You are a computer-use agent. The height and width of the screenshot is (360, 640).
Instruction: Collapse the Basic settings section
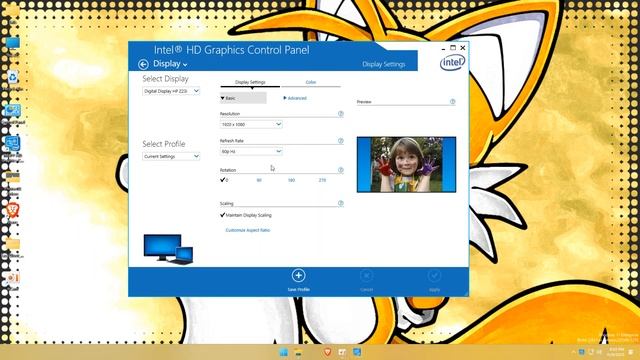click(243, 98)
